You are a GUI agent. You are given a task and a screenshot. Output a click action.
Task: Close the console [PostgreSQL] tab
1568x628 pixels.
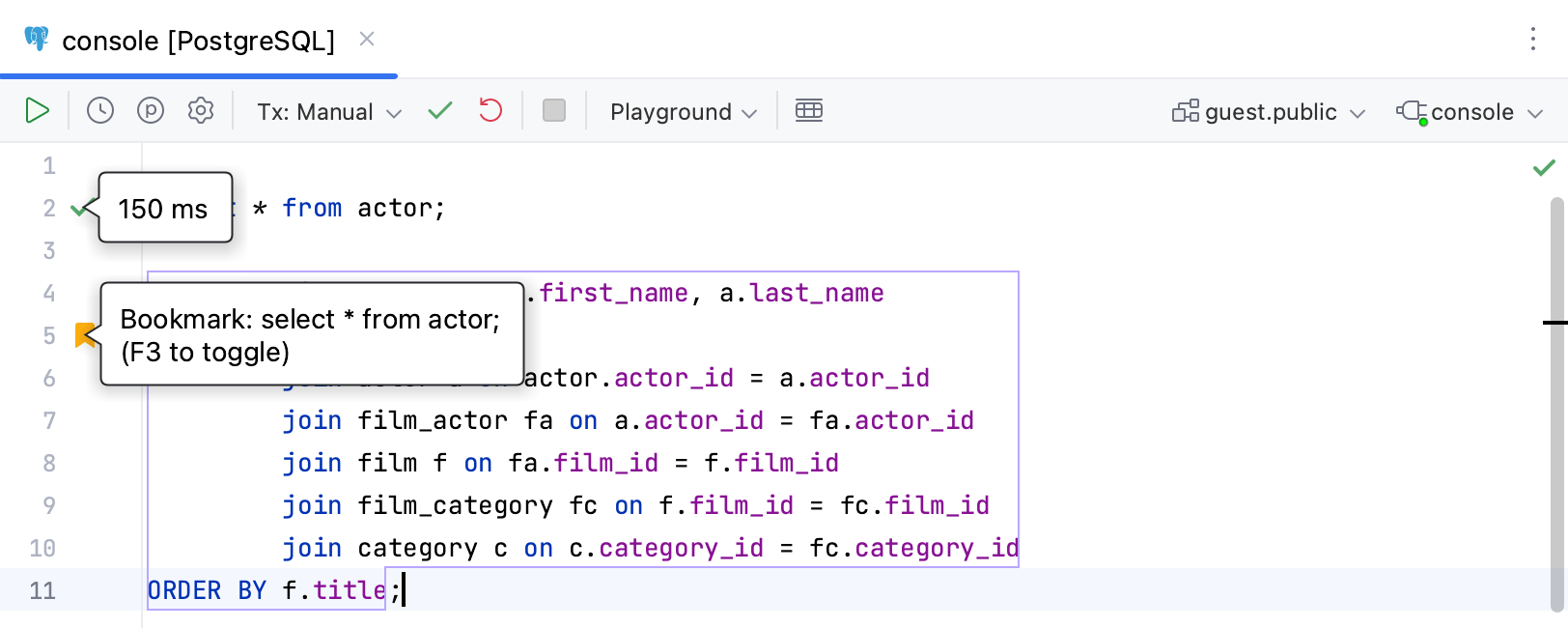[x=367, y=39]
